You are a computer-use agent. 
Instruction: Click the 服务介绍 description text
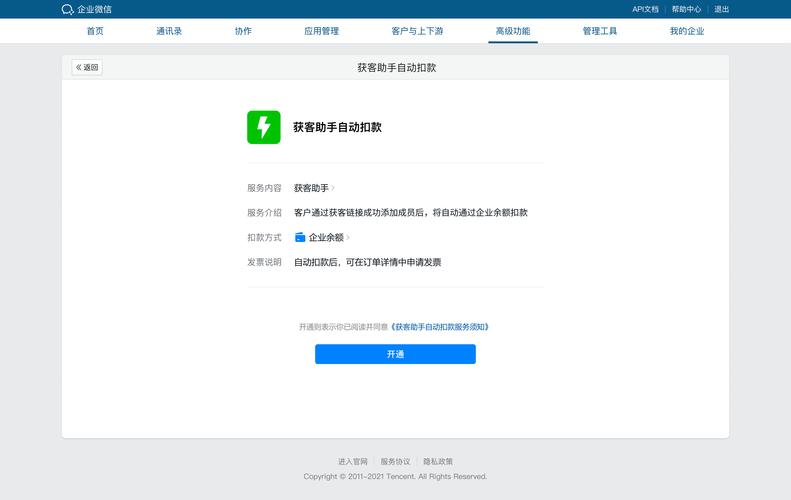(411, 212)
